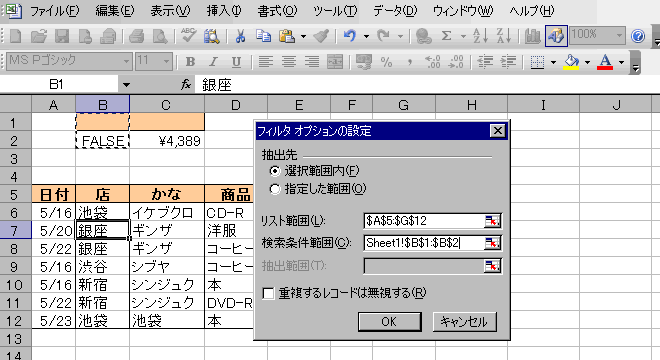Expand the Name Box dropdown arrow
The height and width of the screenshot is (360, 660).
(126, 85)
